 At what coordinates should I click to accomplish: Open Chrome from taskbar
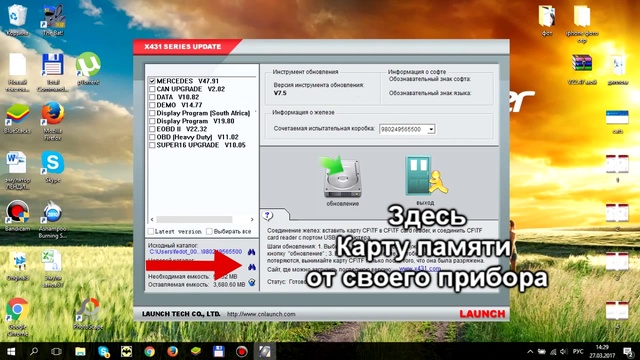(x=149, y=351)
